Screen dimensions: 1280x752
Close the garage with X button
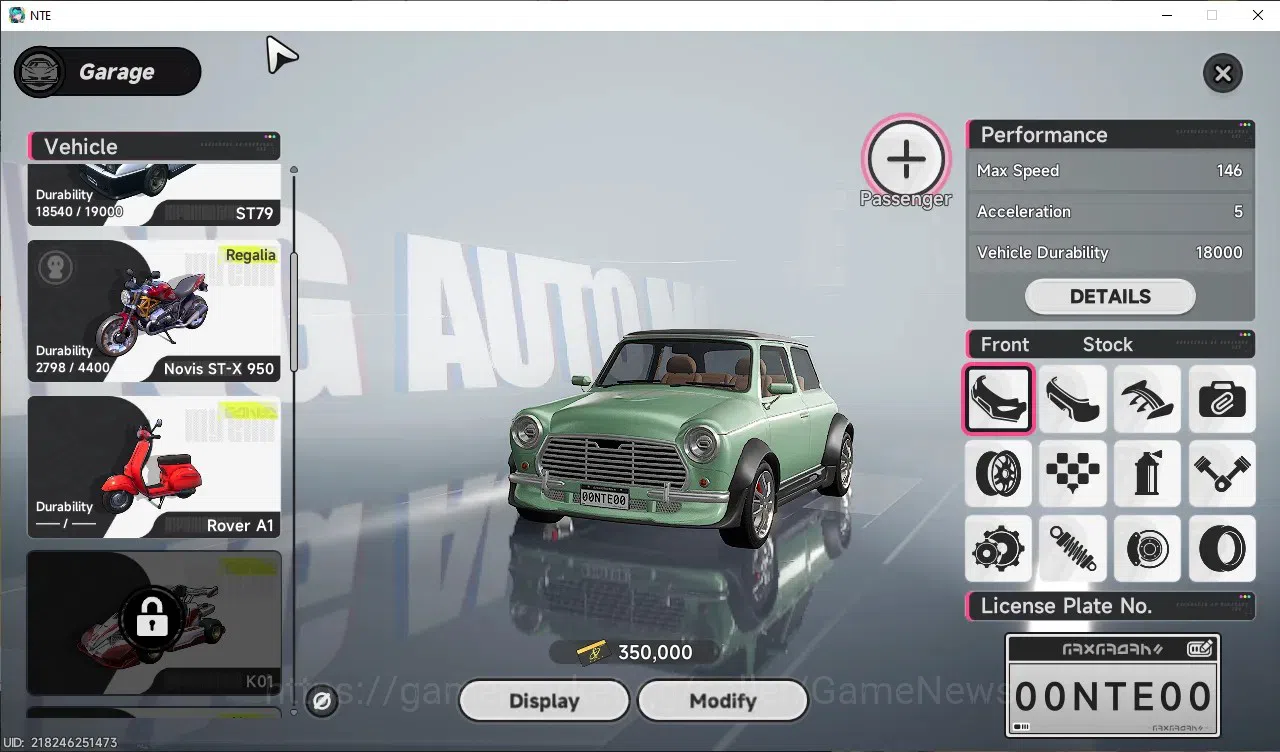coord(1222,73)
